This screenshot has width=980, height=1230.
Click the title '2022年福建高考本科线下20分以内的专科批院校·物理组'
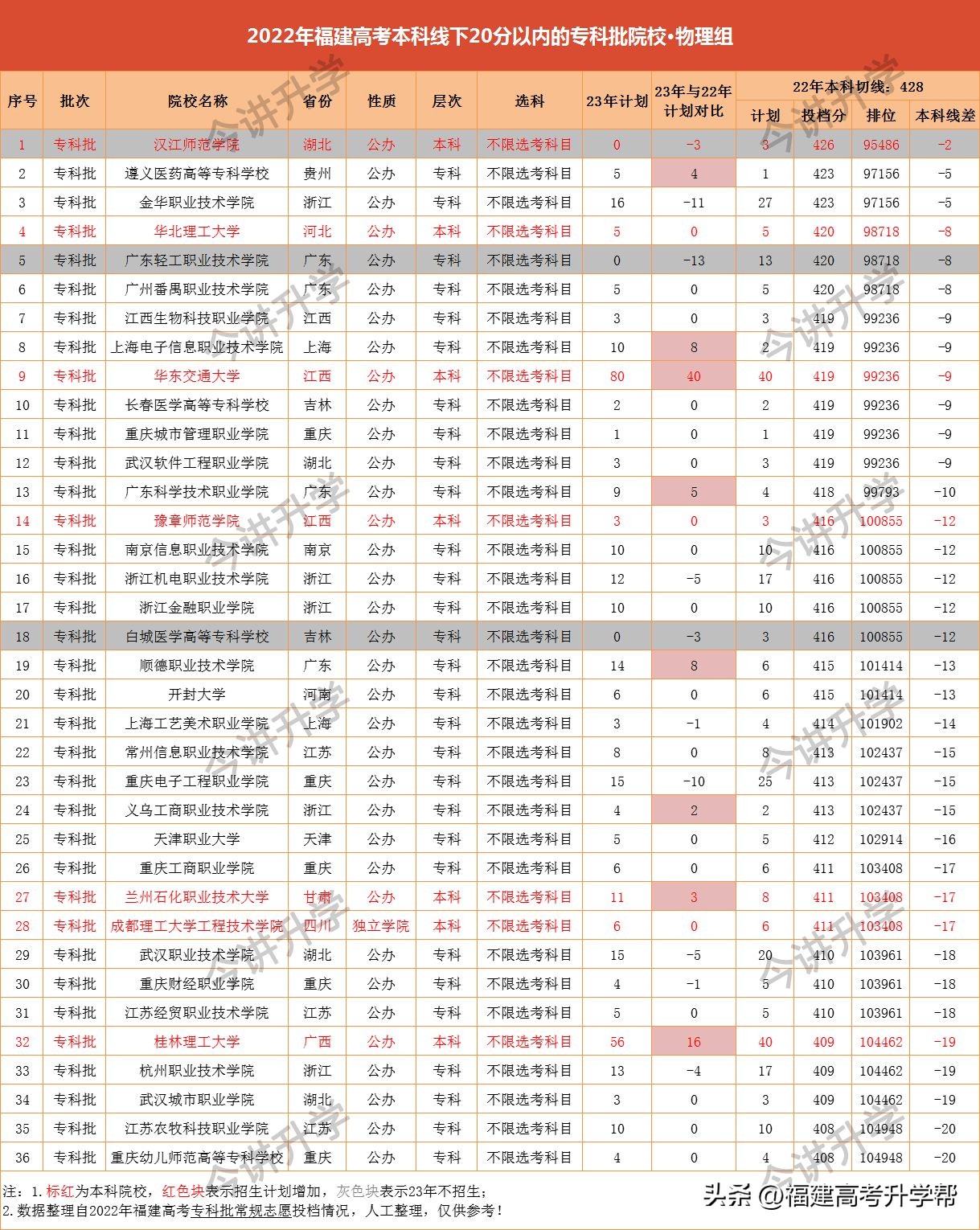[490, 36]
